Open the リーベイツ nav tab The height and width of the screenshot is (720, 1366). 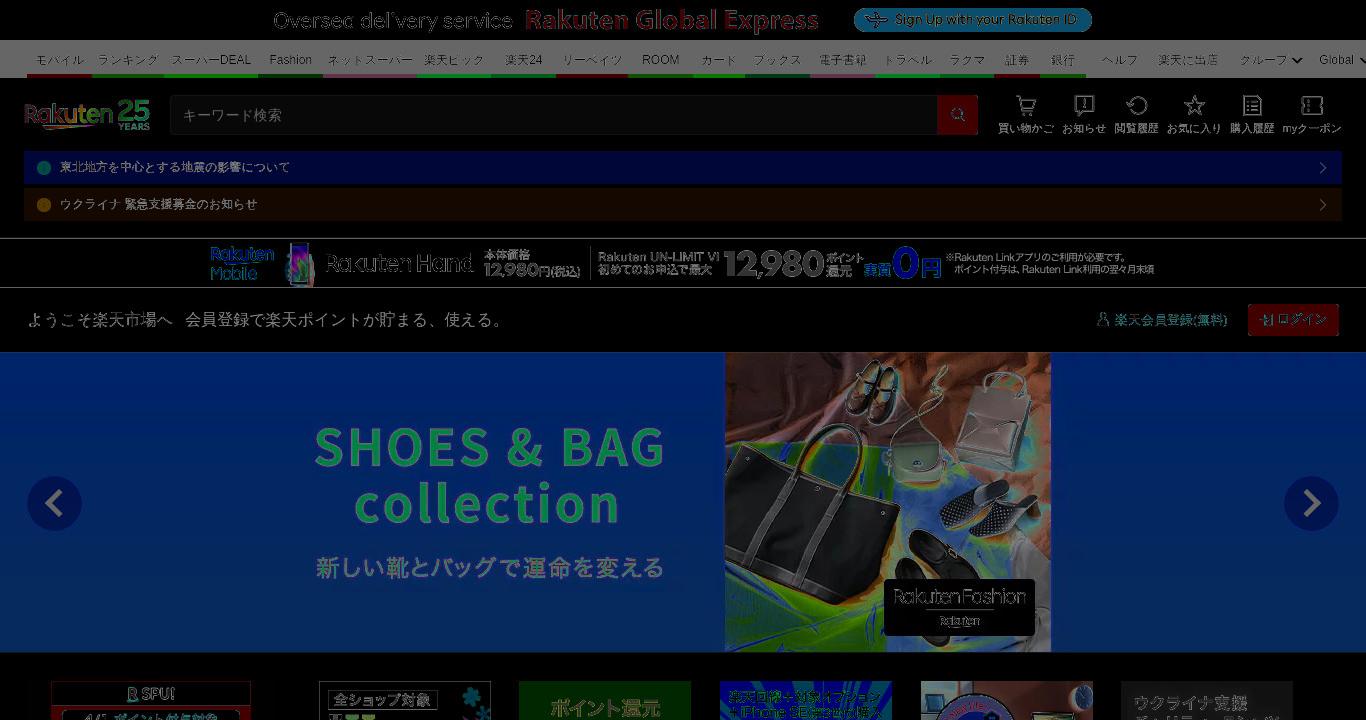[x=592, y=60]
